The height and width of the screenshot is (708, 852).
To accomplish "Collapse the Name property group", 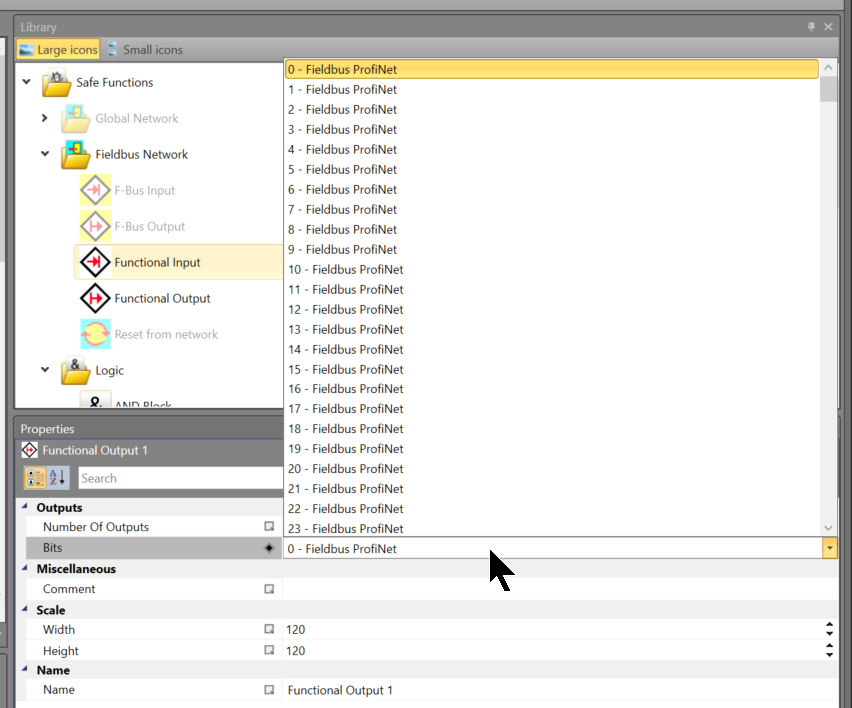I will click(x=24, y=669).
